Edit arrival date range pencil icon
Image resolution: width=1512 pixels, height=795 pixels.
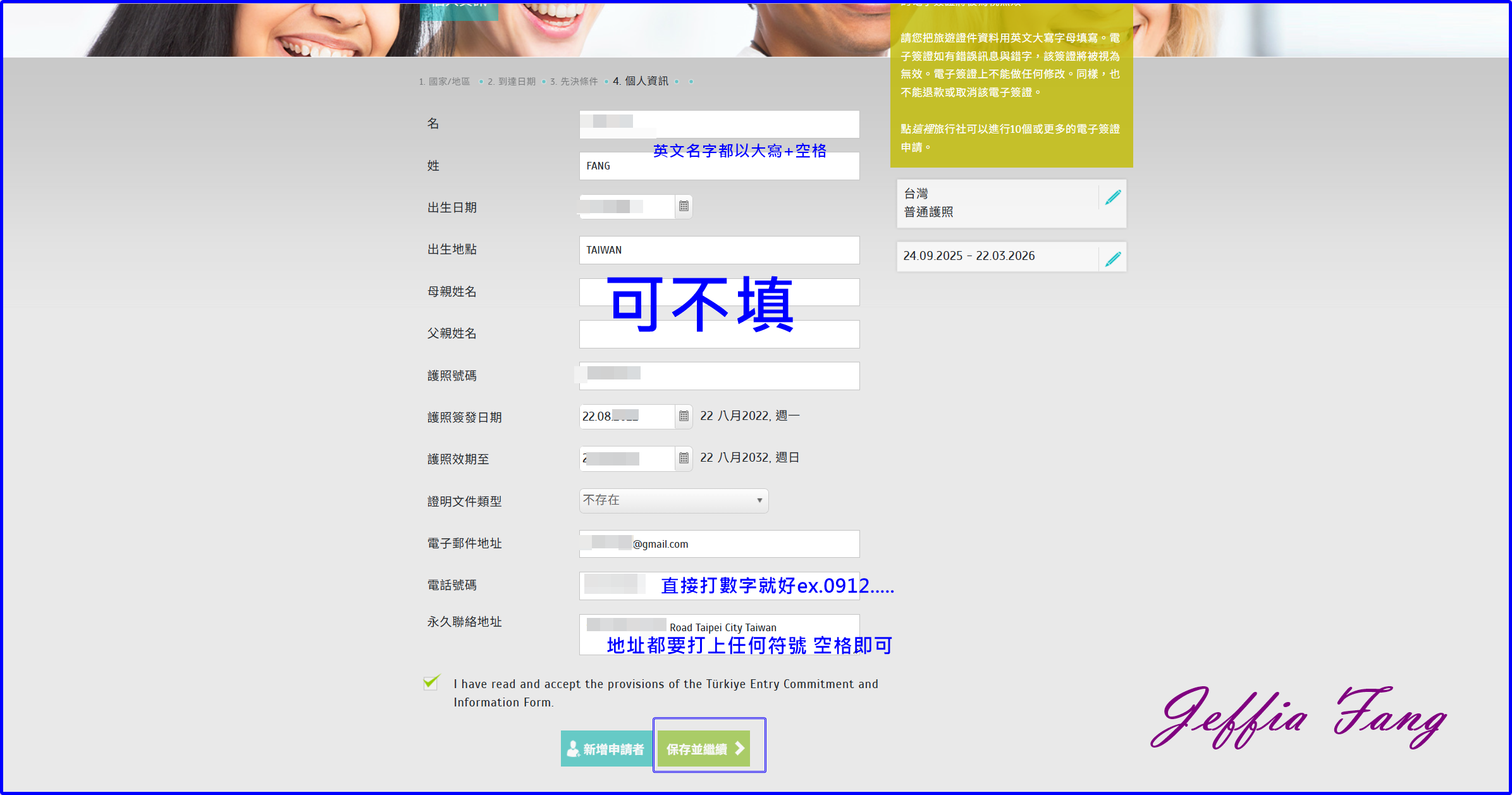point(1113,258)
